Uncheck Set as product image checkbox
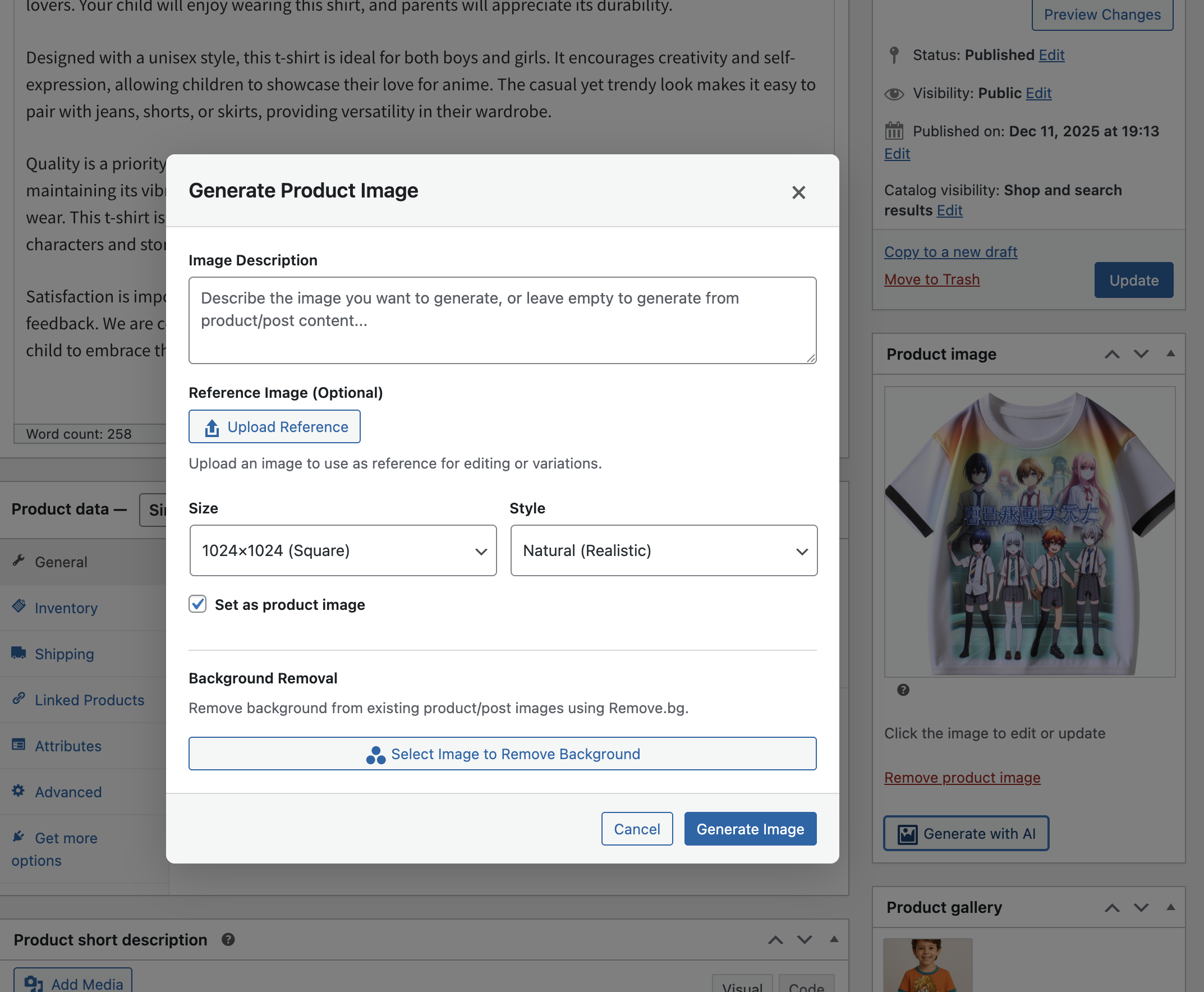The width and height of the screenshot is (1204, 992). pyautogui.click(x=197, y=604)
